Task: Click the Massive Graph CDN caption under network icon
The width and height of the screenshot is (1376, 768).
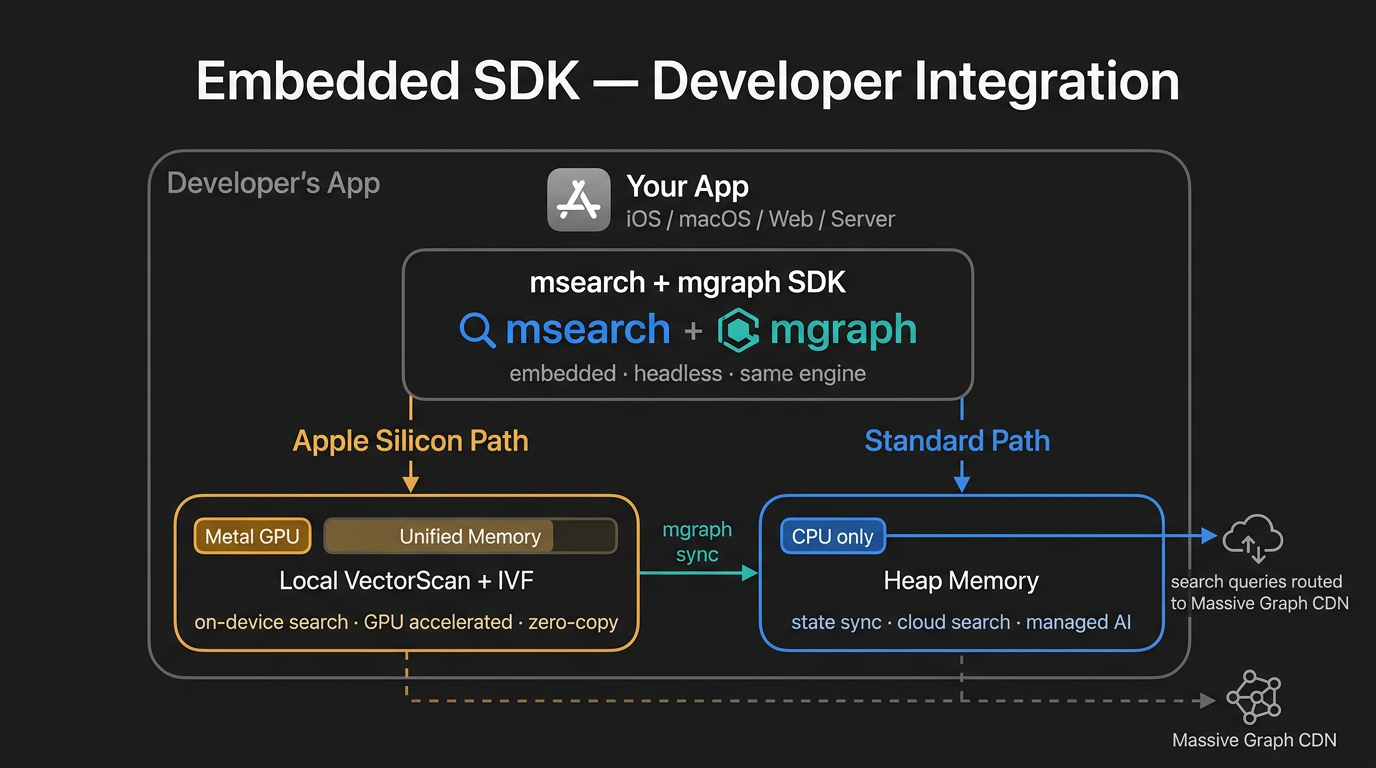Action: point(1254,741)
